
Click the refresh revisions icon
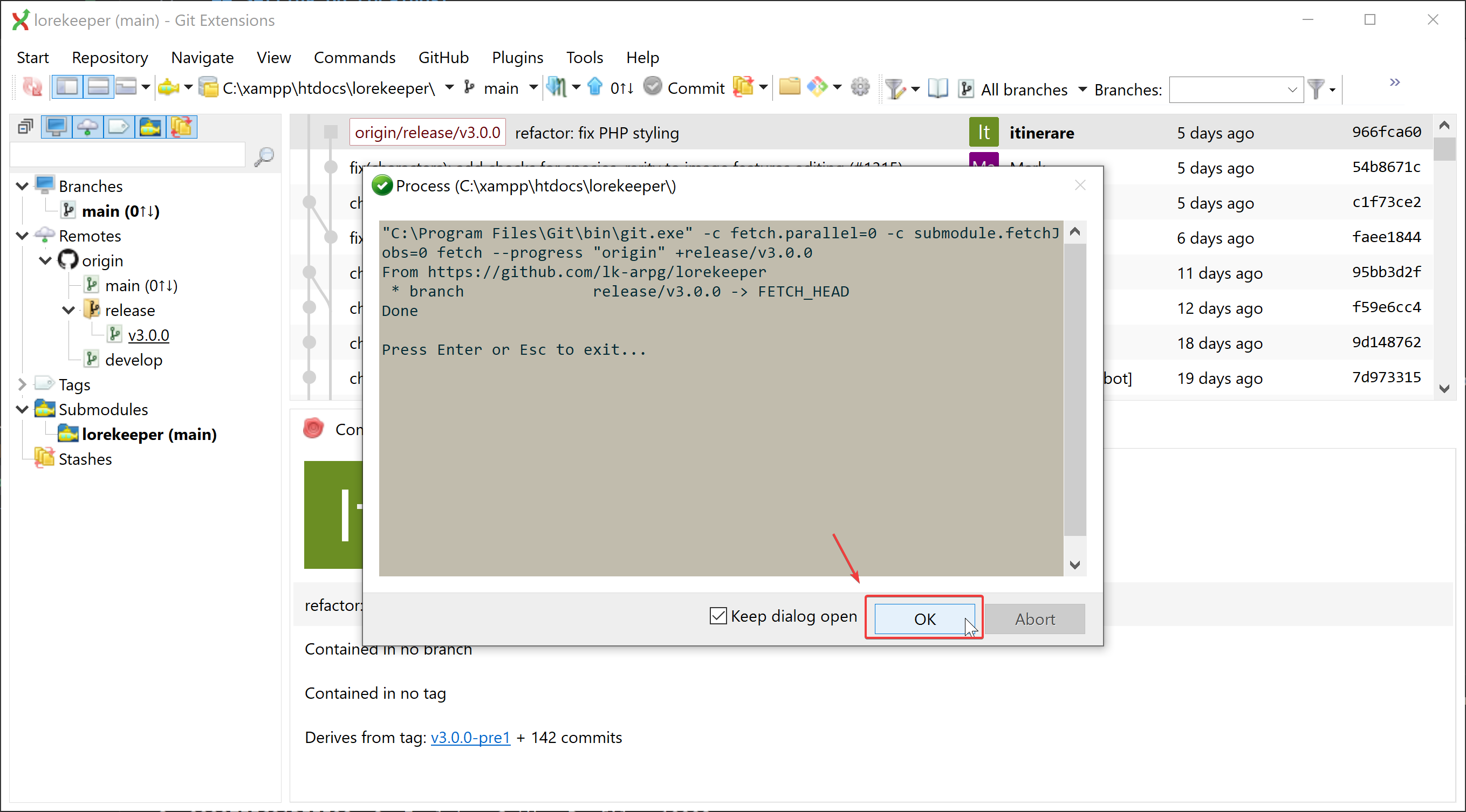click(x=32, y=87)
